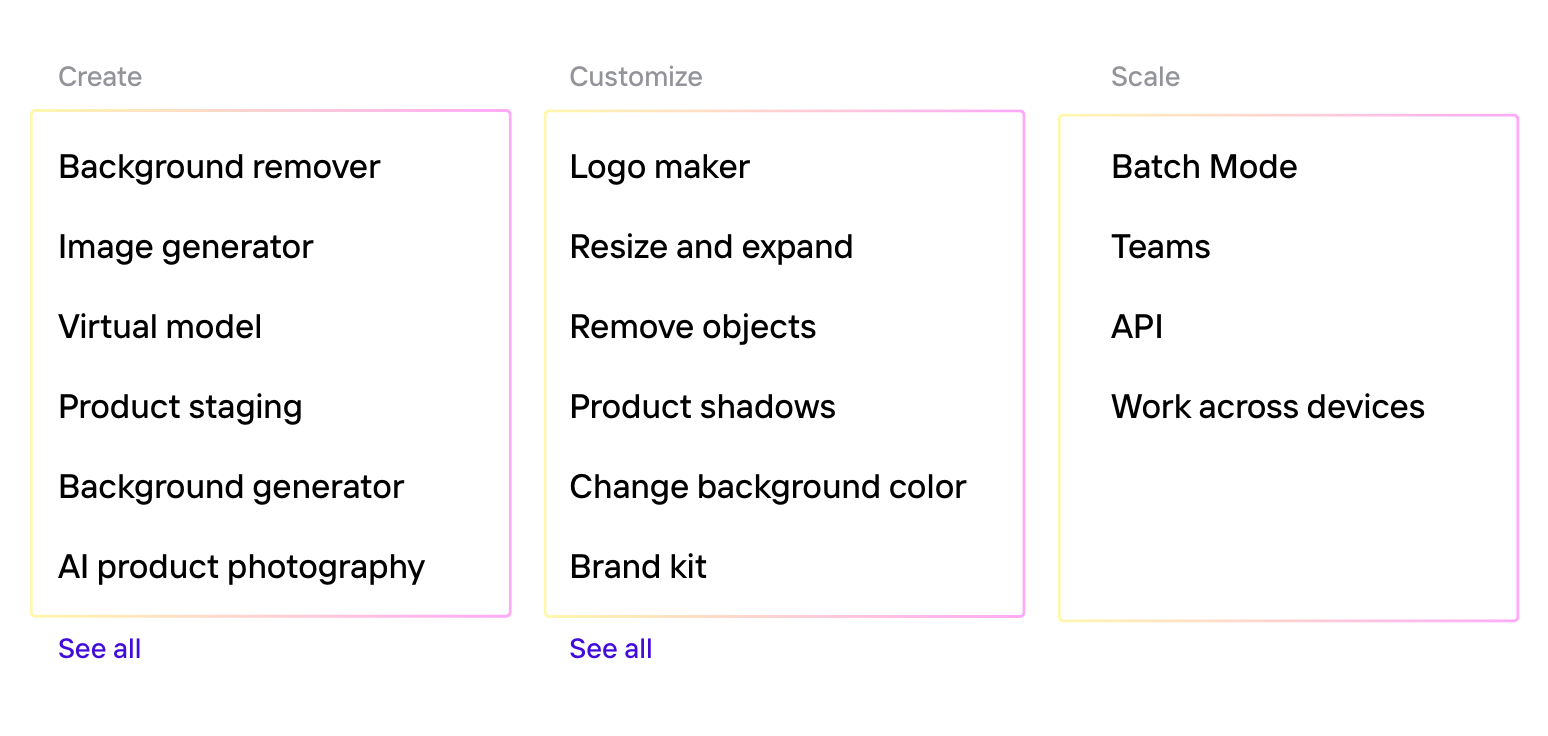Click the Scale column heading
This screenshot has height=736, width=1548.
click(1145, 77)
